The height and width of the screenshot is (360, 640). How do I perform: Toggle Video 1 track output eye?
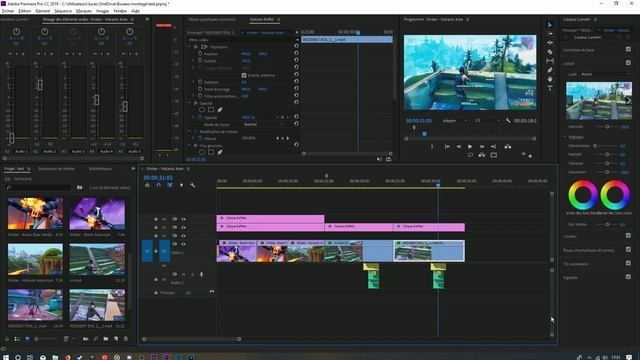tap(184, 244)
